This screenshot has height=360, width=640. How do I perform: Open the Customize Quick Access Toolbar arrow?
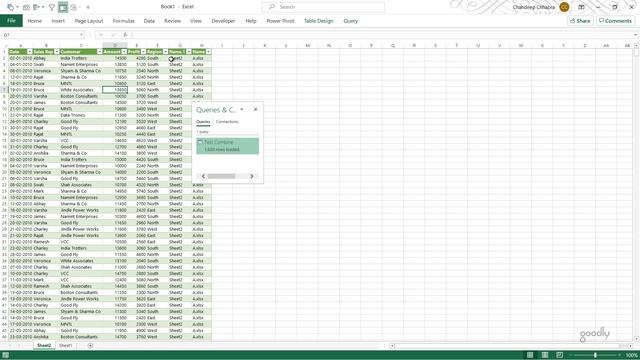point(88,7)
